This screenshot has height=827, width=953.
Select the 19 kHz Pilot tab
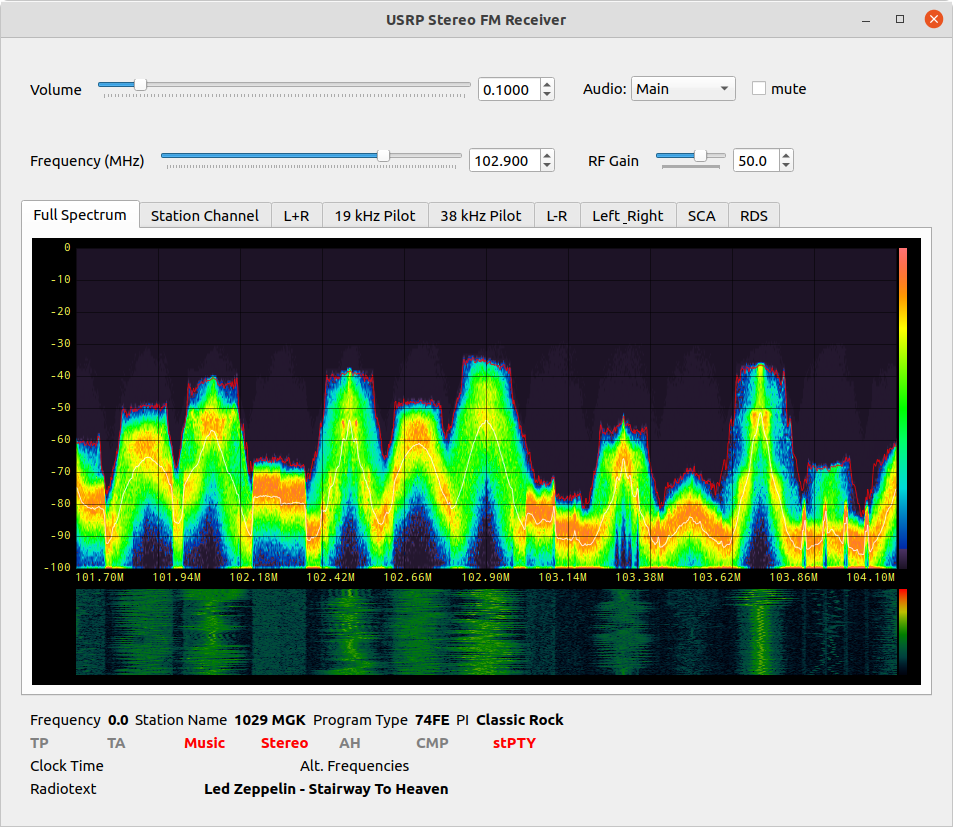tap(375, 216)
